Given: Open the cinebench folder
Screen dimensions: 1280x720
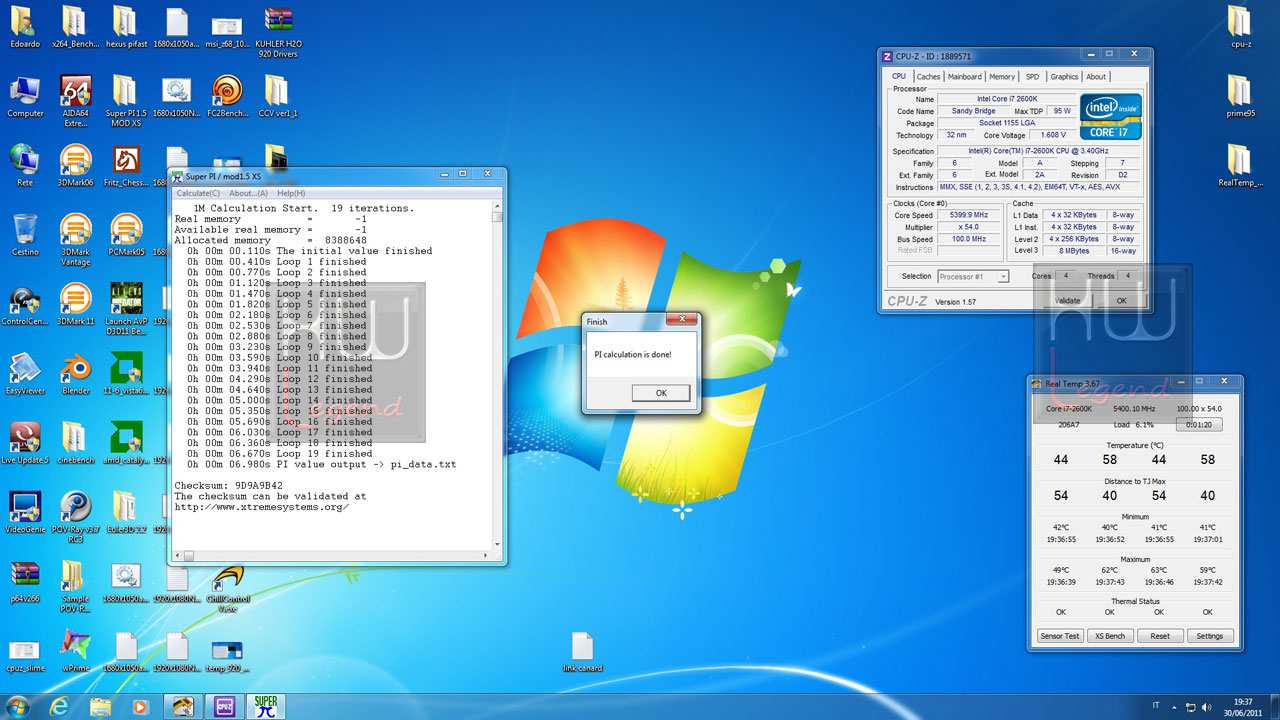Looking at the screenshot, I should [76, 443].
